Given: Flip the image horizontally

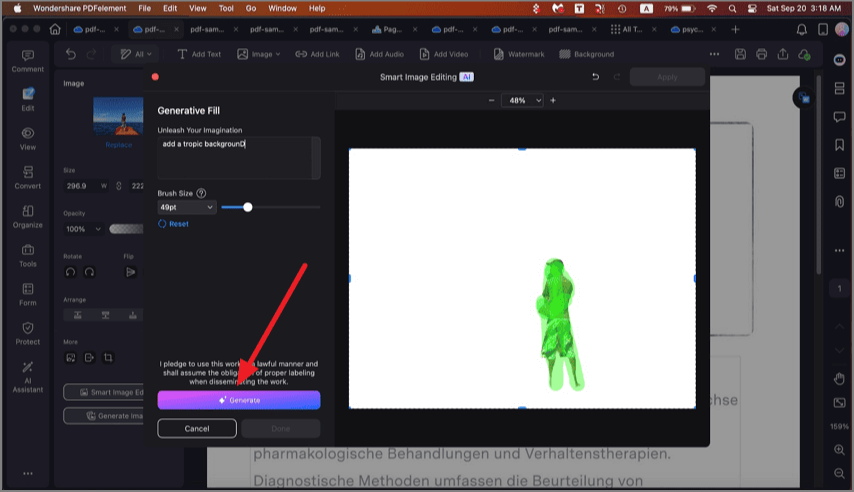Looking at the screenshot, I should tap(130, 272).
